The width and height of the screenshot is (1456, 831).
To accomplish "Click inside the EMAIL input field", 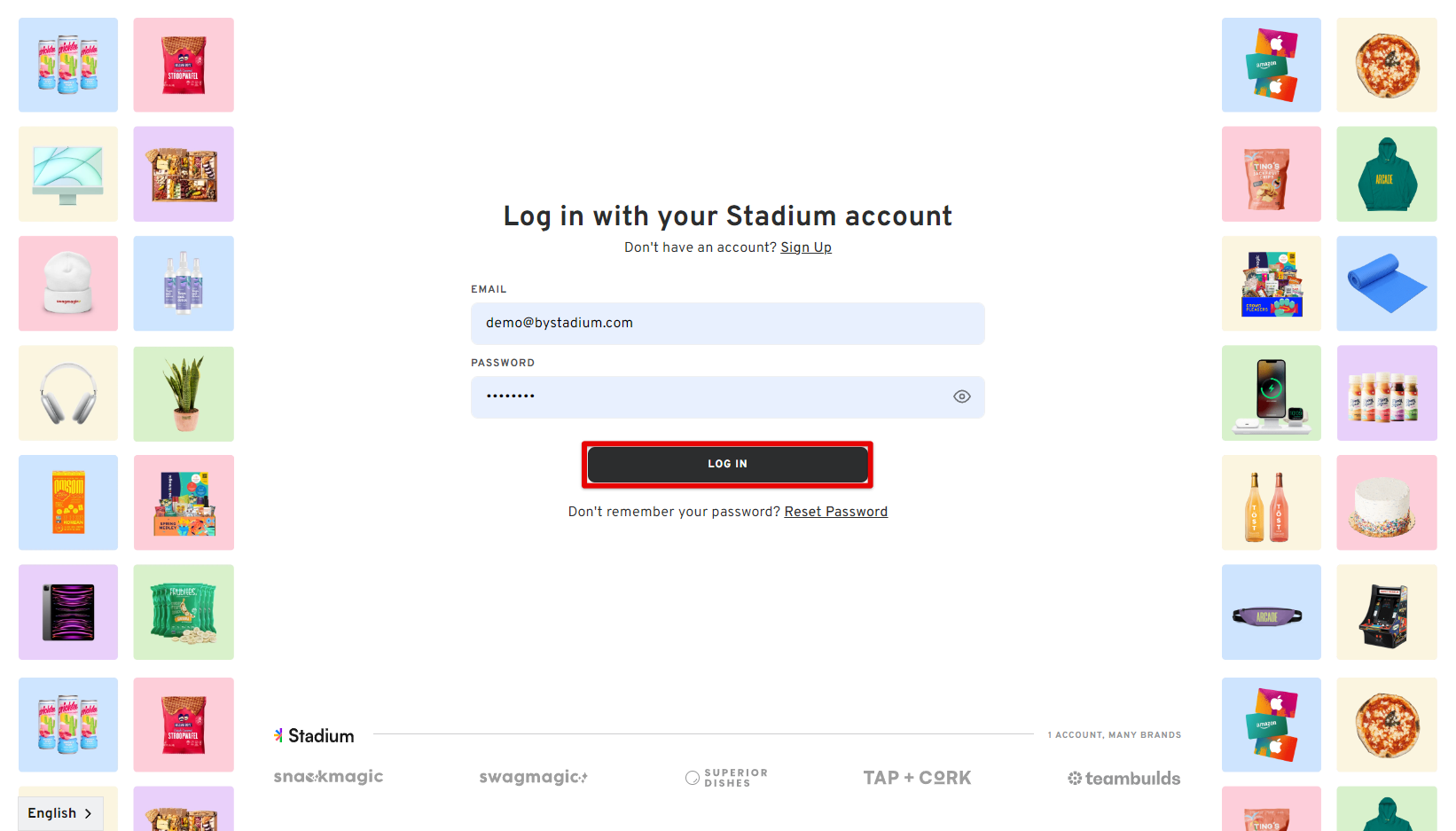I will [x=727, y=323].
